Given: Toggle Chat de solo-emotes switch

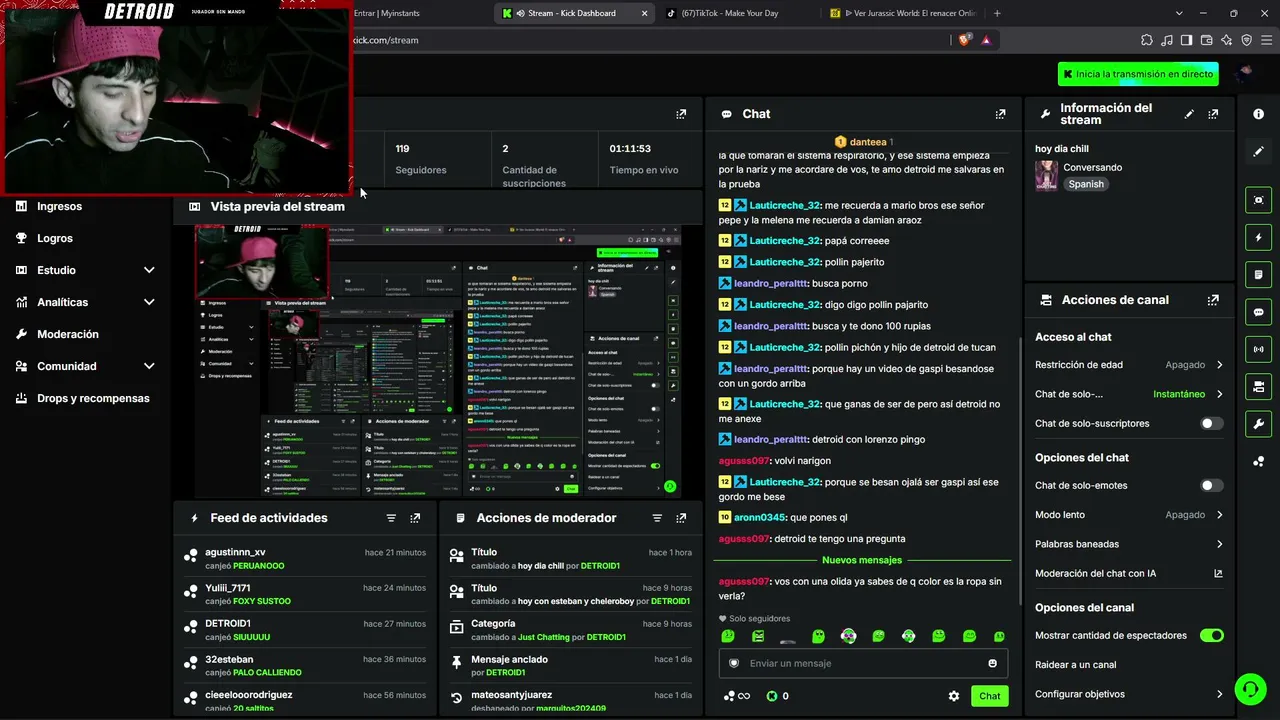Looking at the screenshot, I should tap(1211, 485).
